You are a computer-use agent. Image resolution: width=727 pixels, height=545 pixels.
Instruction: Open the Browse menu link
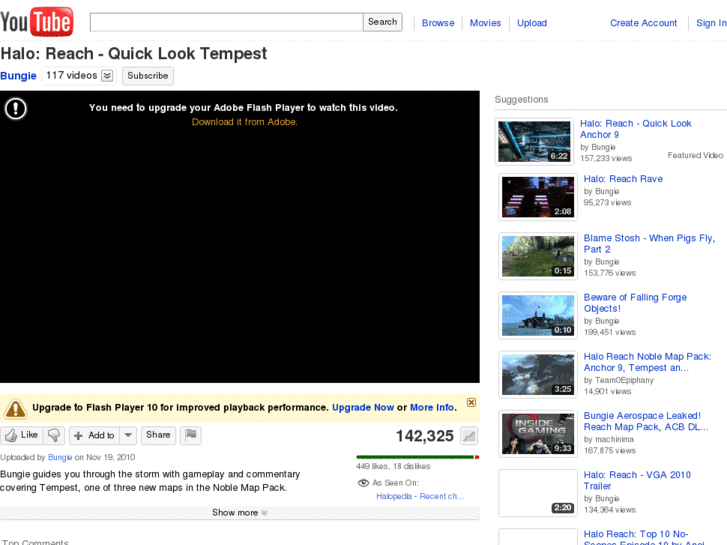[438, 23]
